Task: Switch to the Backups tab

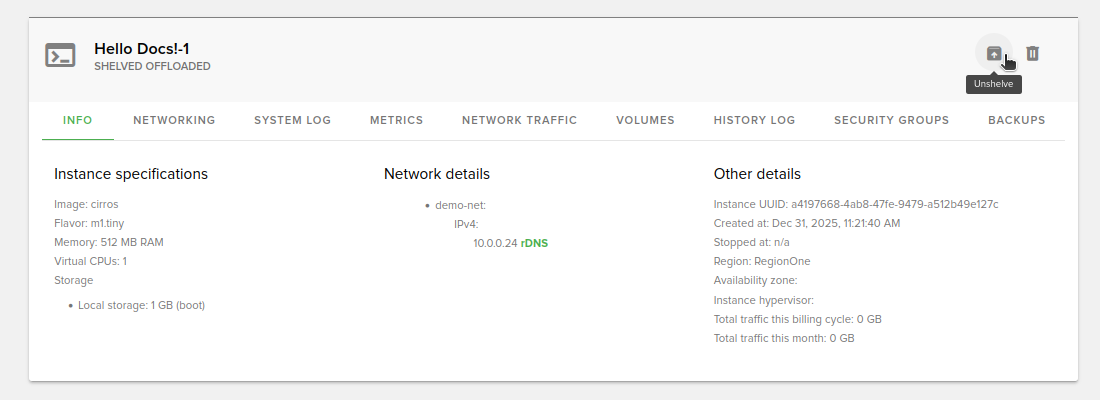Action: pos(1016,120)
